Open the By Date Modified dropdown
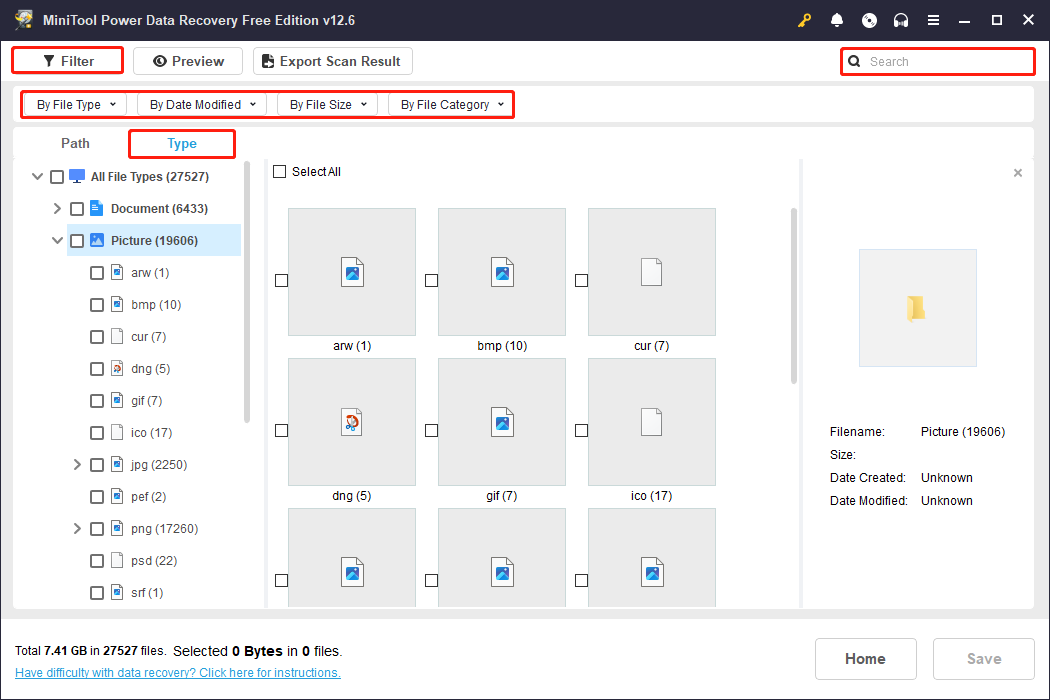This screenshot has height=700, width=1050. click(201, 104)
